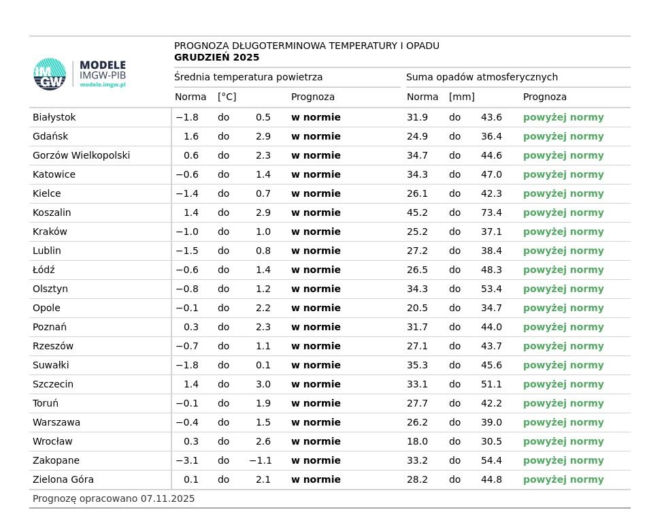
Task: Click the "w normie" forecast for Gdańsk
Action: point(315,136)
